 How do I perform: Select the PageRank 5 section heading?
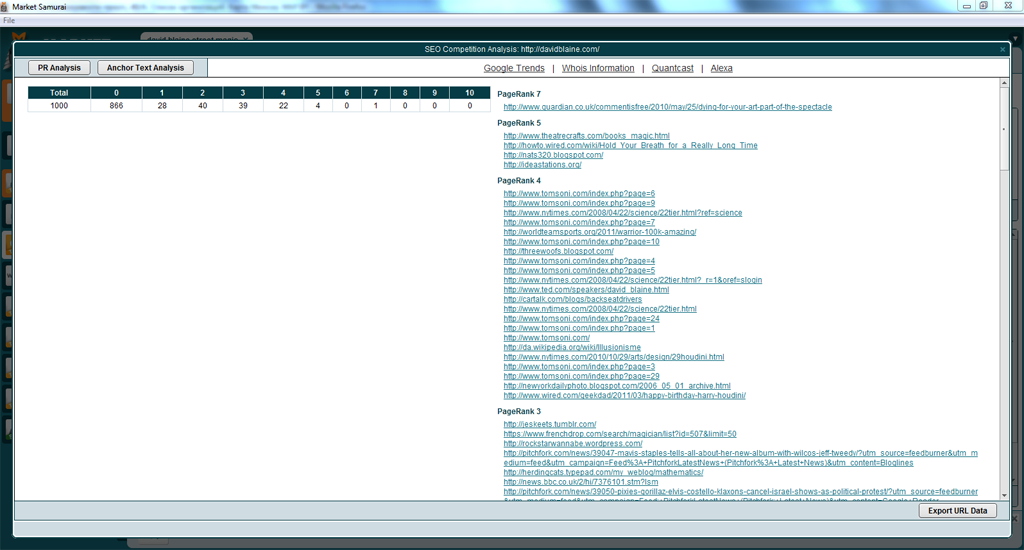(x=519, y=123)
